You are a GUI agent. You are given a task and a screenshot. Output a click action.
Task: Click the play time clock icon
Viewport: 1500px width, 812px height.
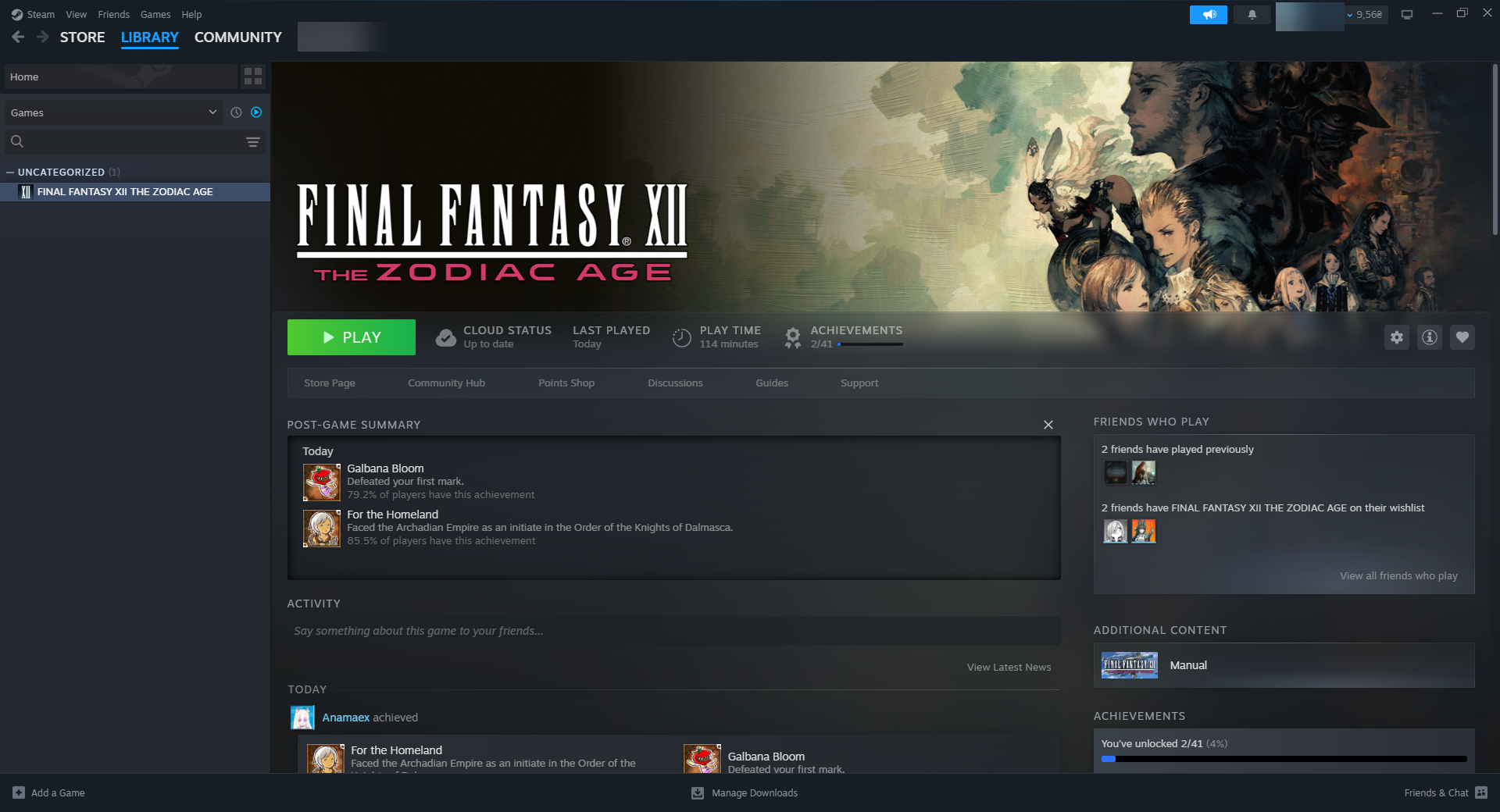682,337
